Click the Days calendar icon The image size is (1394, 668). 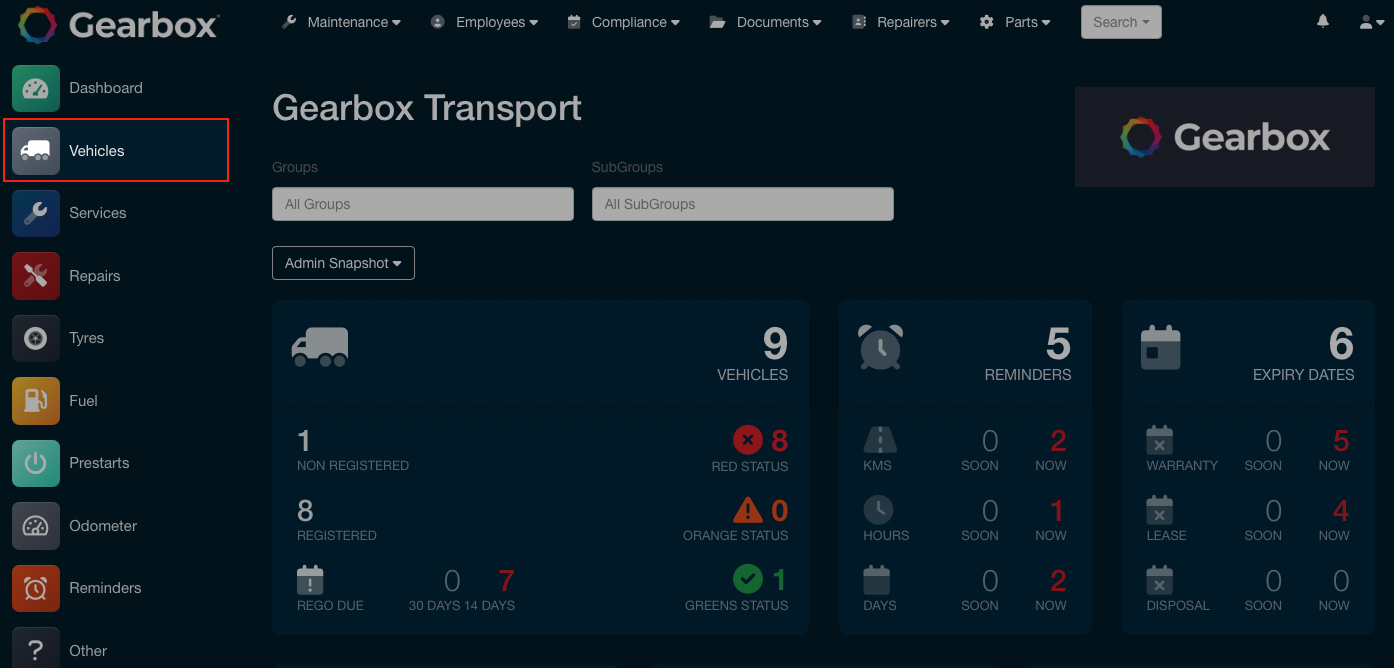click(x=877, y=580)
